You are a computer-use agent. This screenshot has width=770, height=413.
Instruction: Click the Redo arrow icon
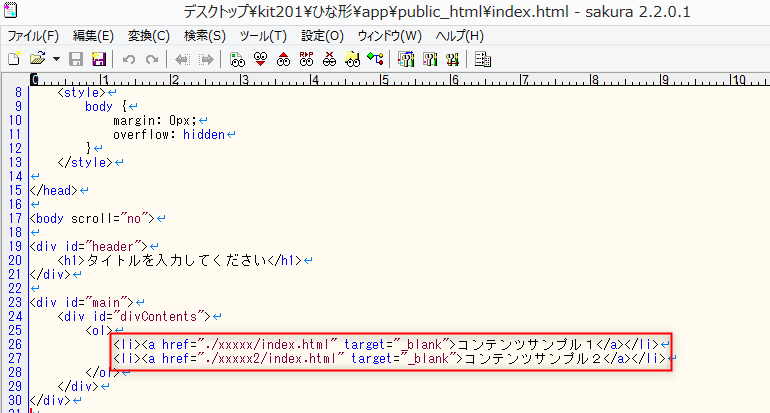(x=152, y=59)
